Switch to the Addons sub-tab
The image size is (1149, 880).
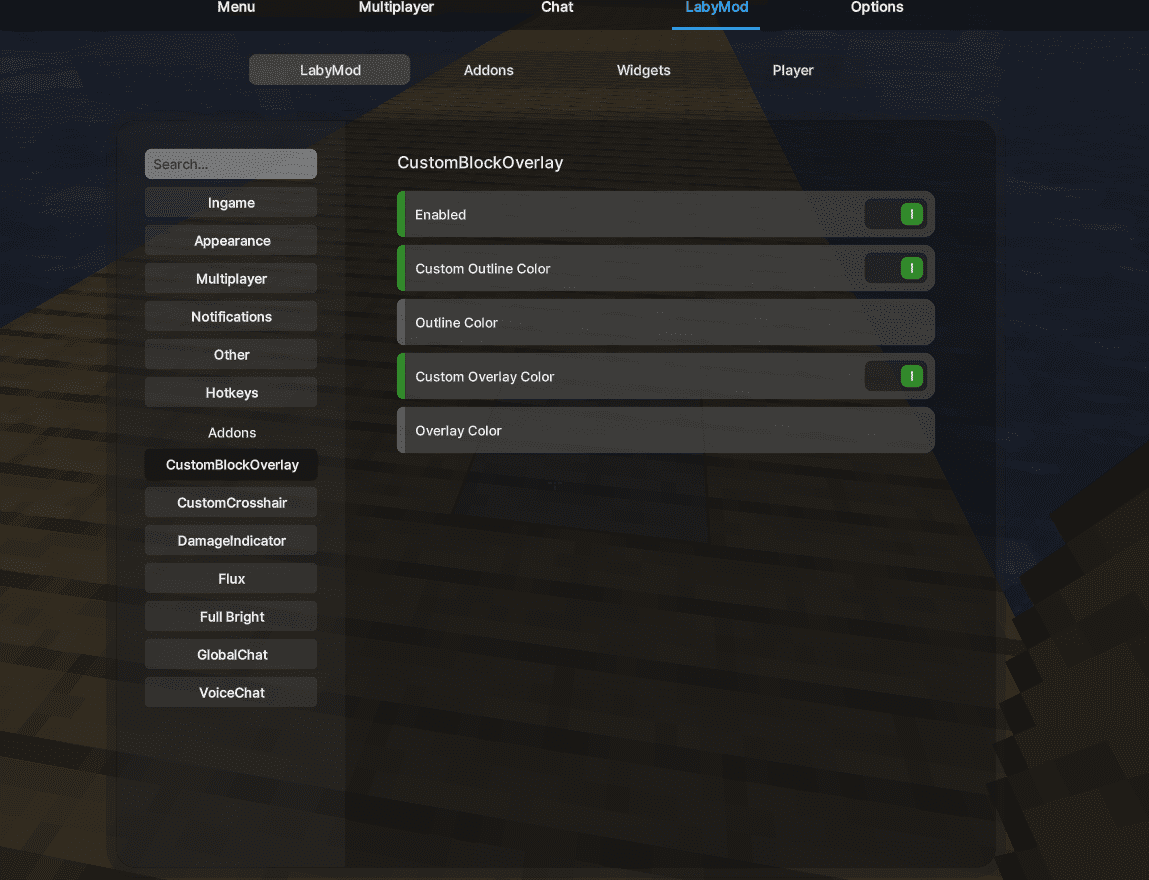(x=489, y=70)
